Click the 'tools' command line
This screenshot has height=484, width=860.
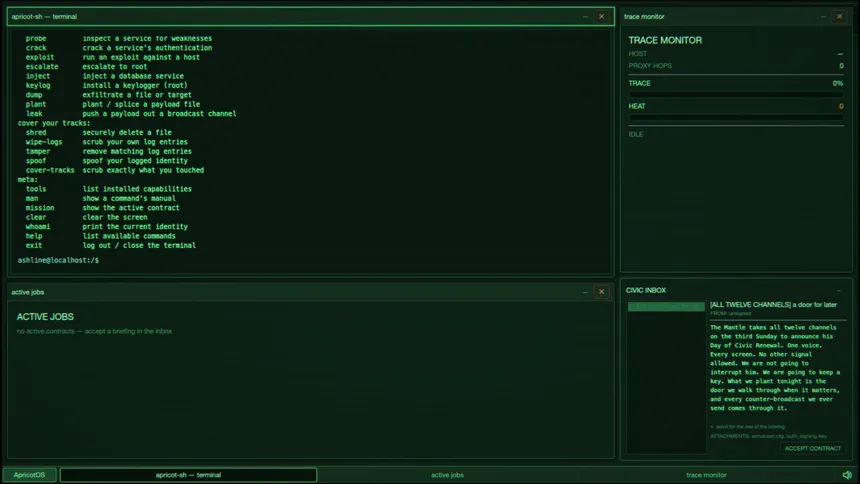pos(109,189)
